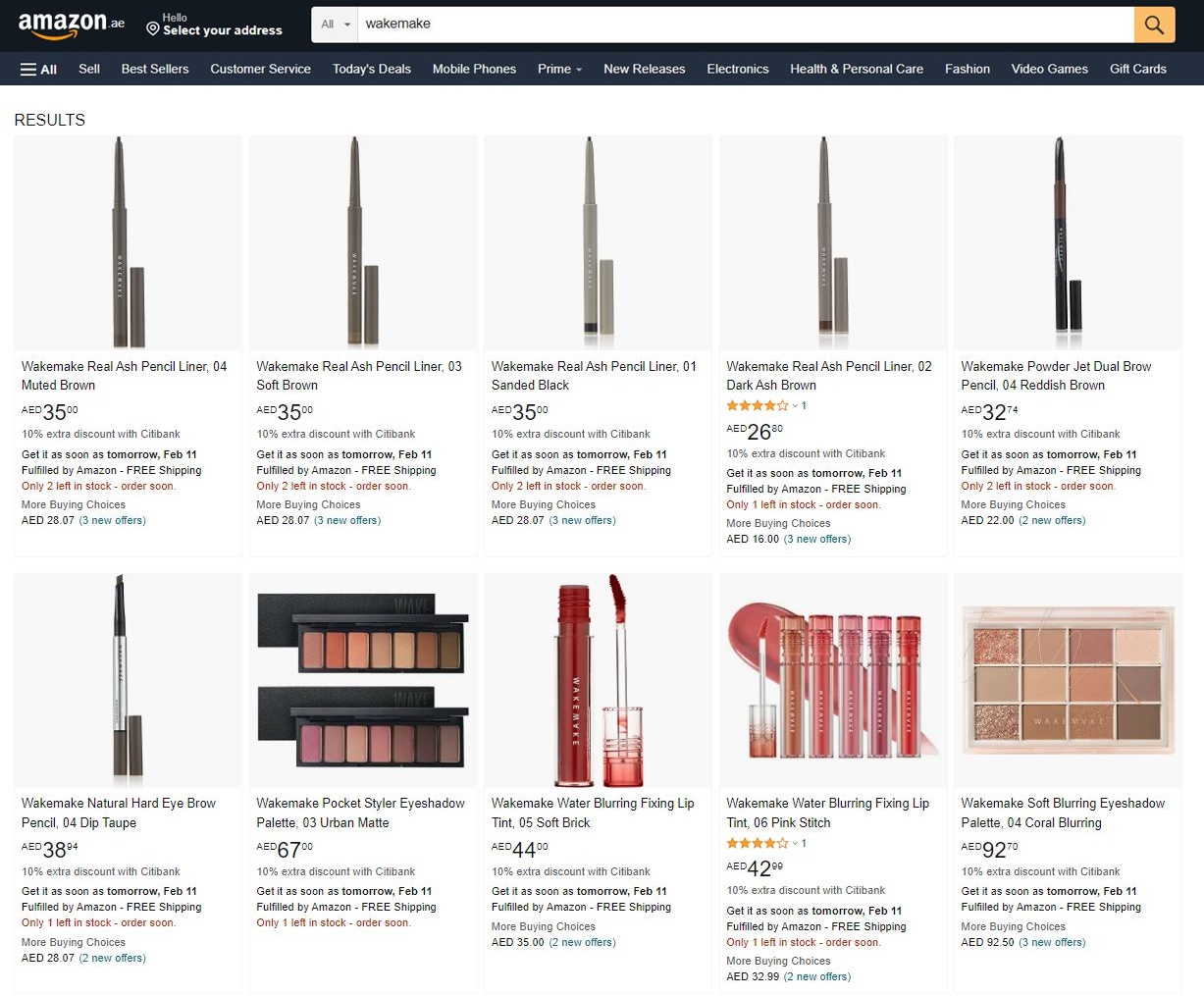The height and width of the screenshot is (996, 1204).
Task: View 3 new offers for Sanded Black liner
Action: (582, 520)
